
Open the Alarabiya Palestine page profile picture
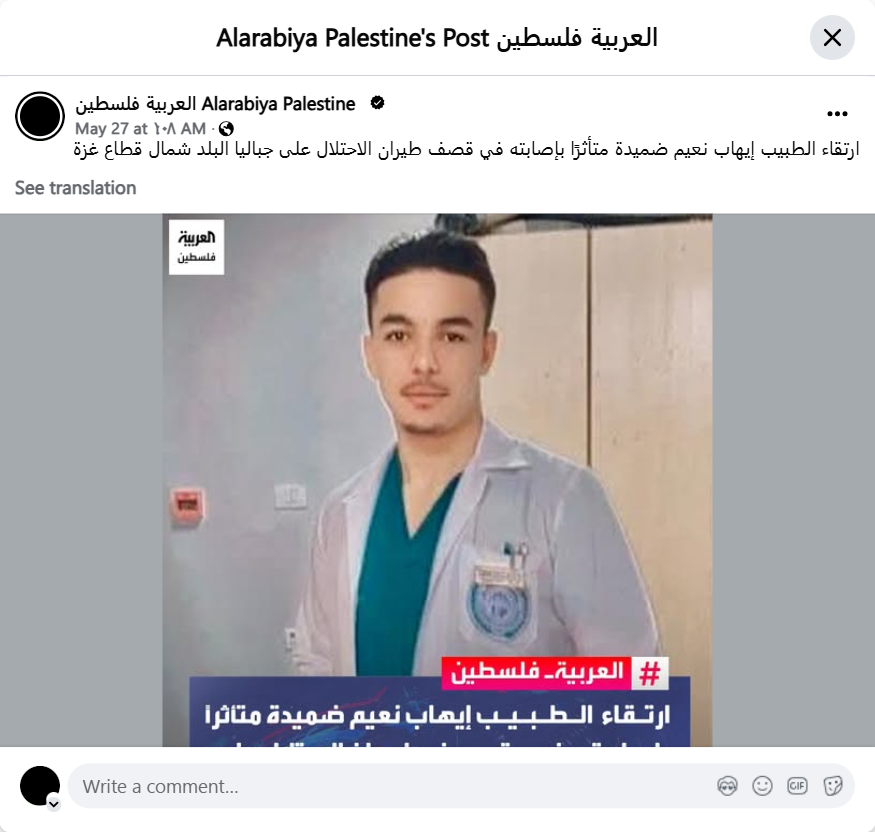coord(40,116)
